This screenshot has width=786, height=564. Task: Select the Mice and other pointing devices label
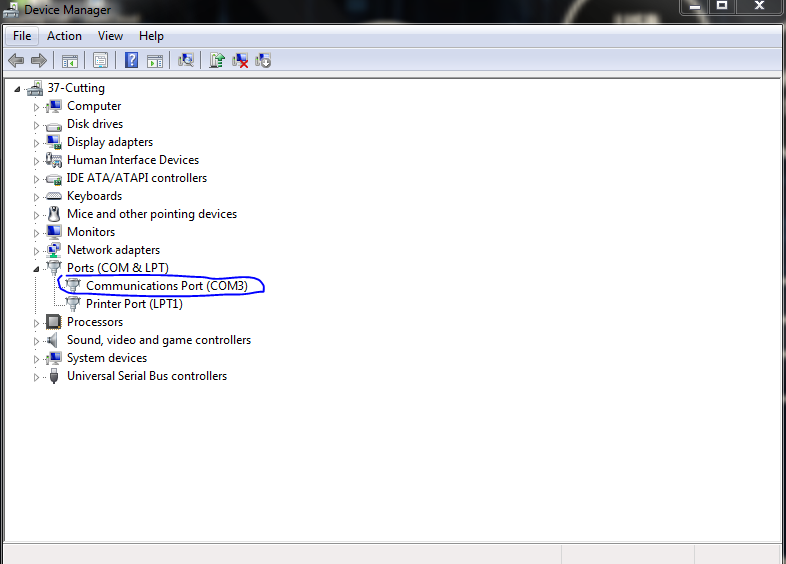pos(152,214)
